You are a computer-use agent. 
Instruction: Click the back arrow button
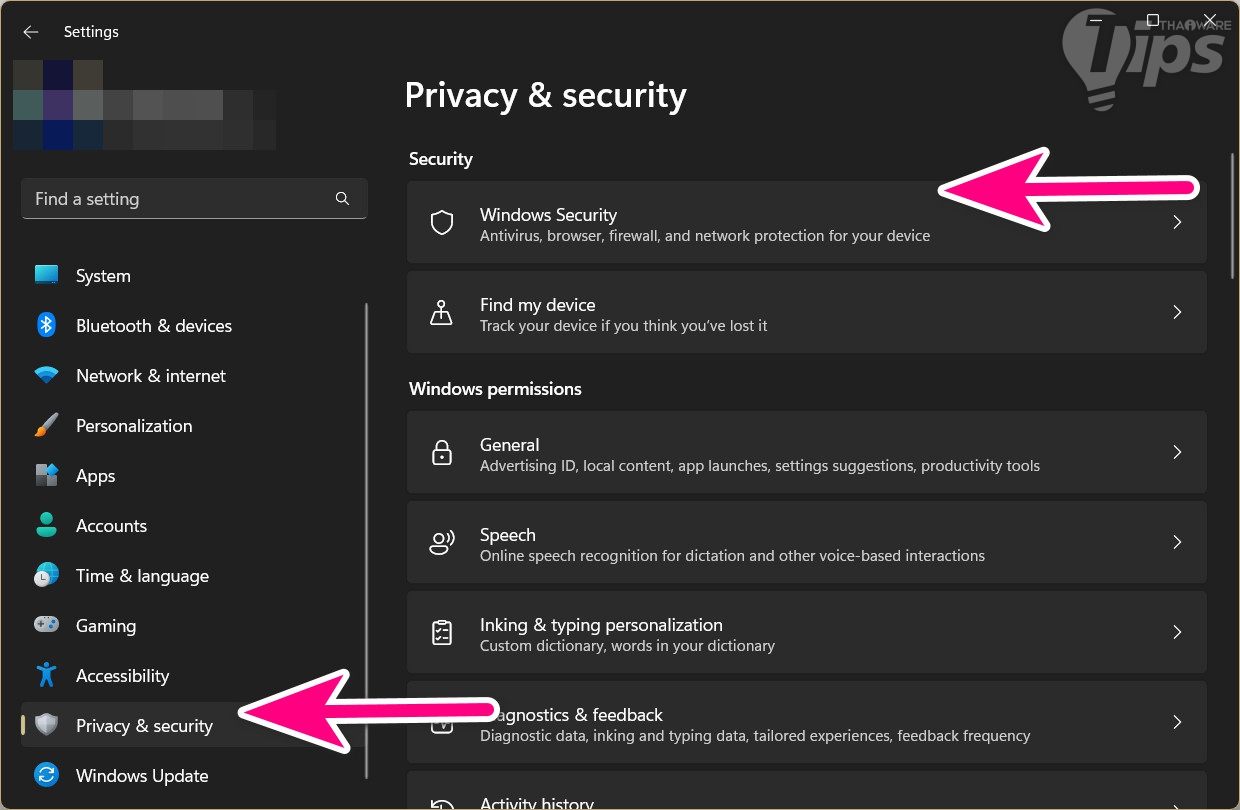31,32
